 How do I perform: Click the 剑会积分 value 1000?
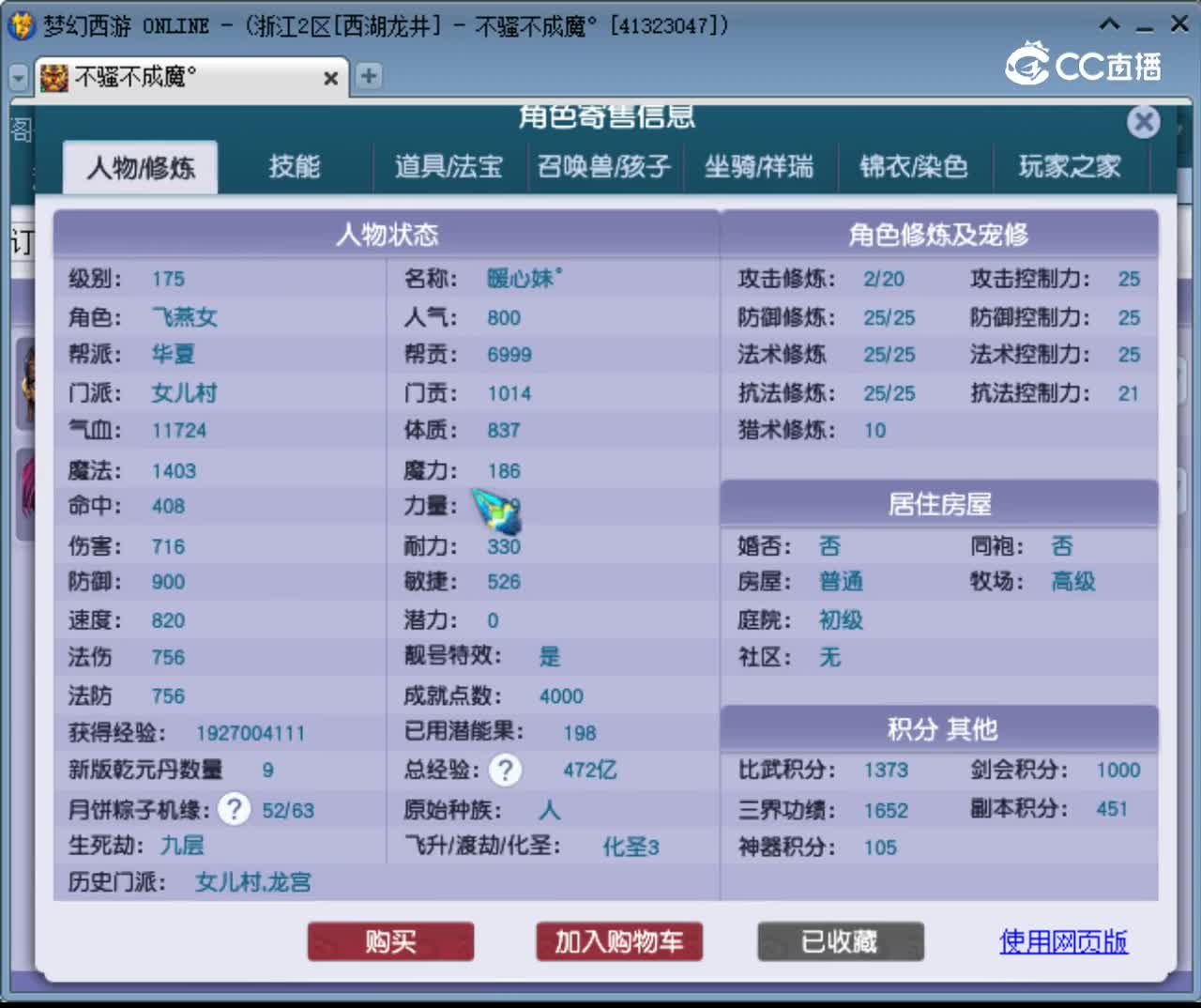click(1118, 771)
